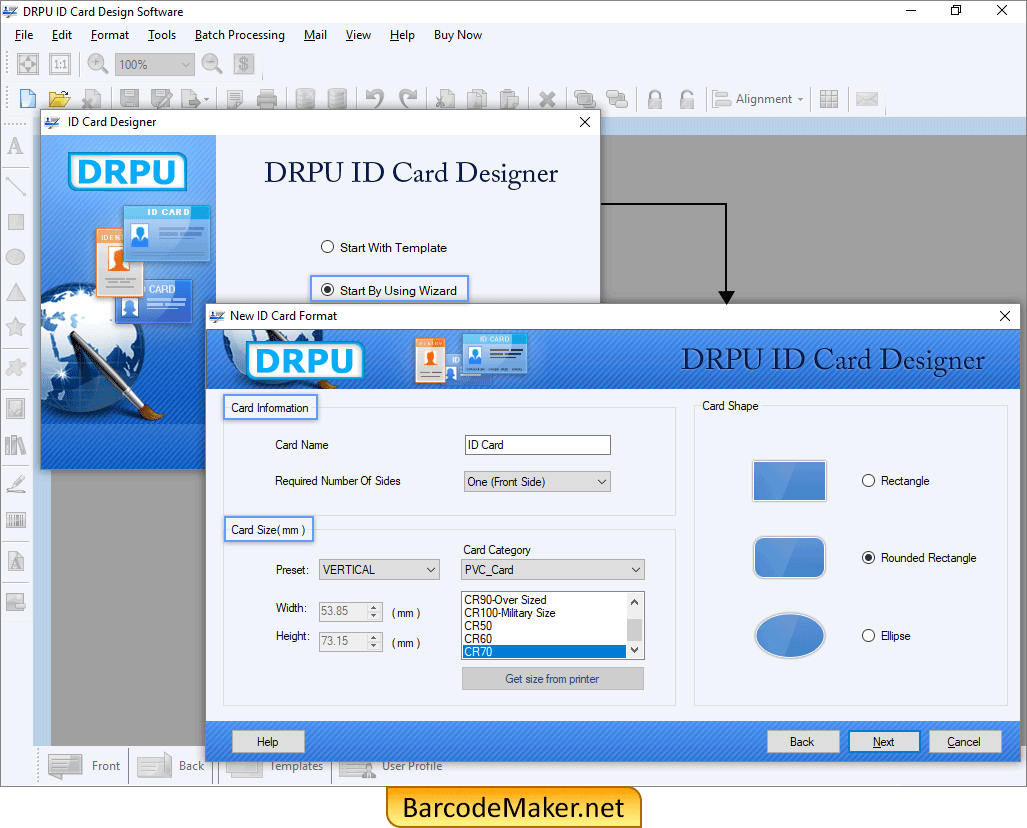Switch to the Front tab at bottom
This screenshot has height=828, width=1027.
84,766
